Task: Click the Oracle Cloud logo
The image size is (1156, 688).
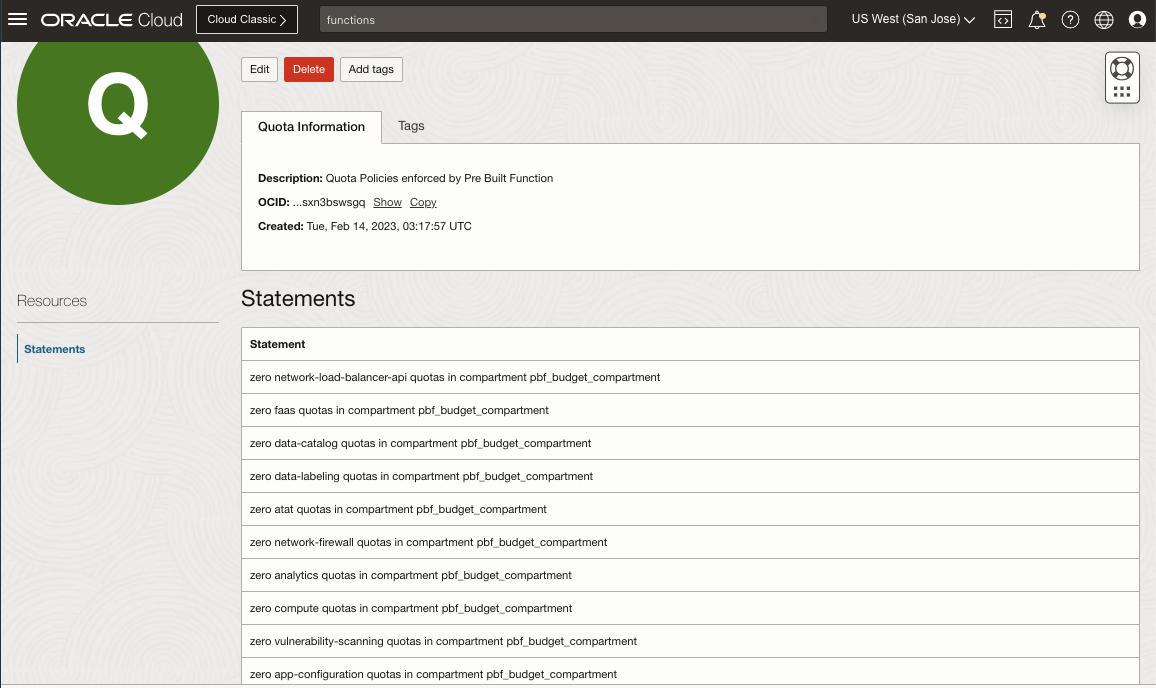Action: coord(113,18)
